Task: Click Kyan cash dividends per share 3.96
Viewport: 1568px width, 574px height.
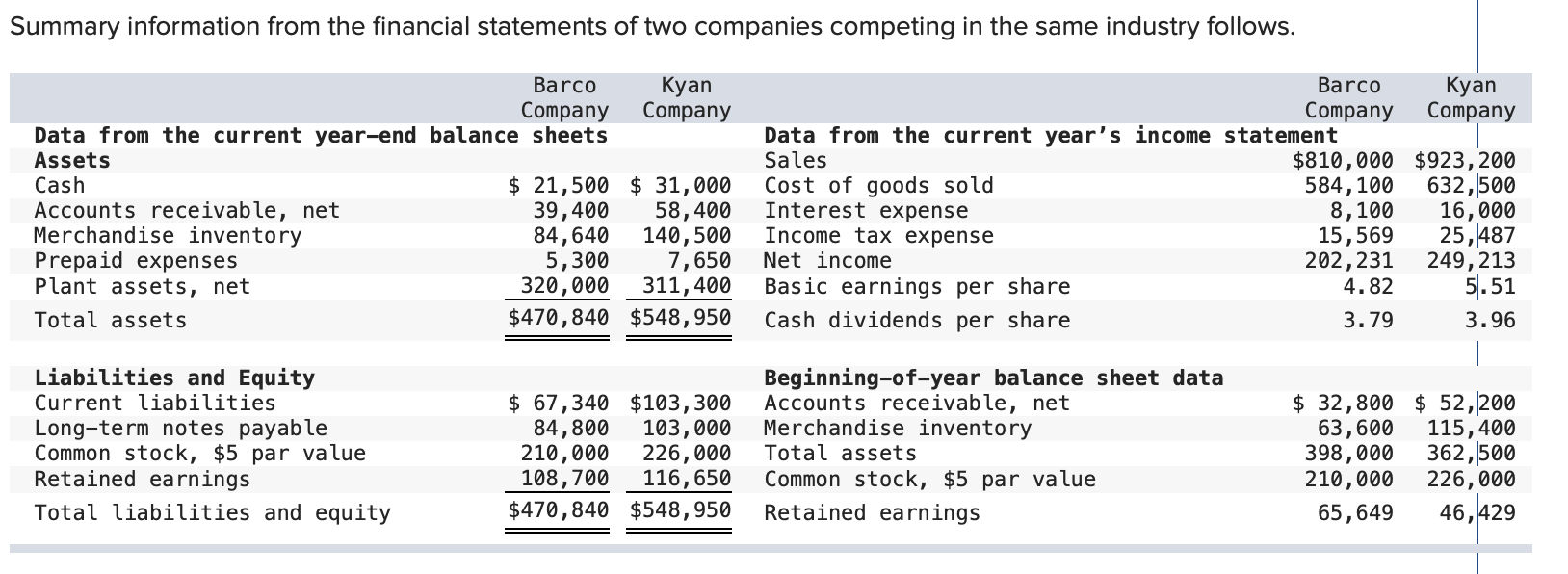Action: 1490,320
